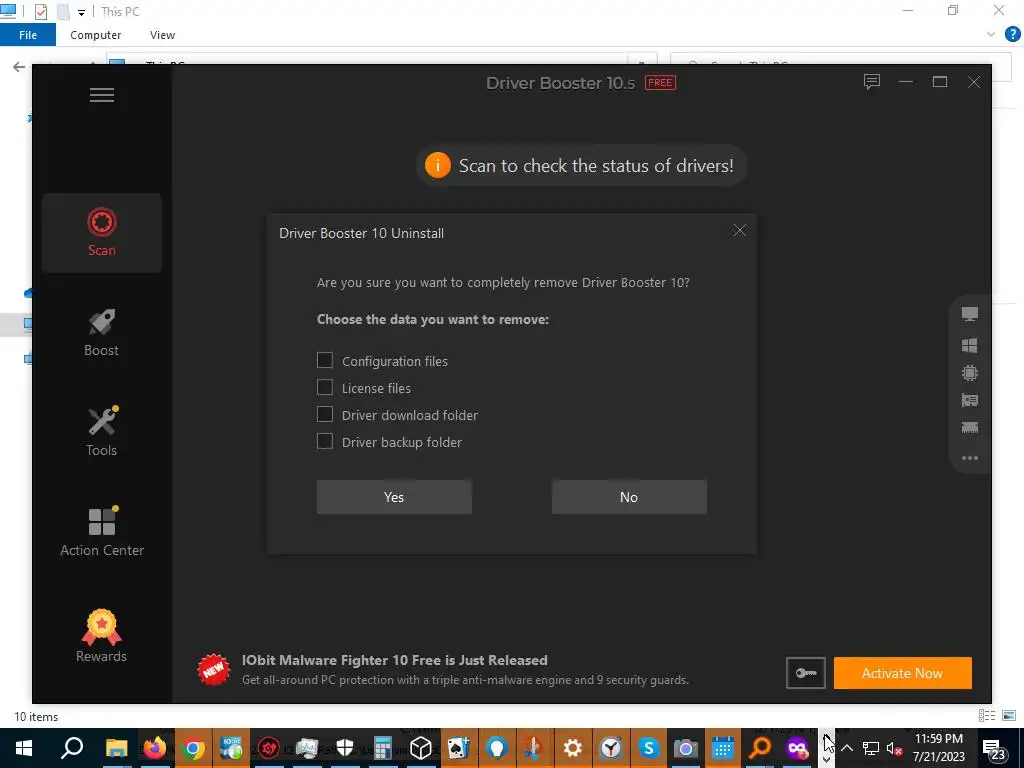Click the CPU chip icon in right panel
Viewport: 1024px width, 768px height.
pos(970,374)
